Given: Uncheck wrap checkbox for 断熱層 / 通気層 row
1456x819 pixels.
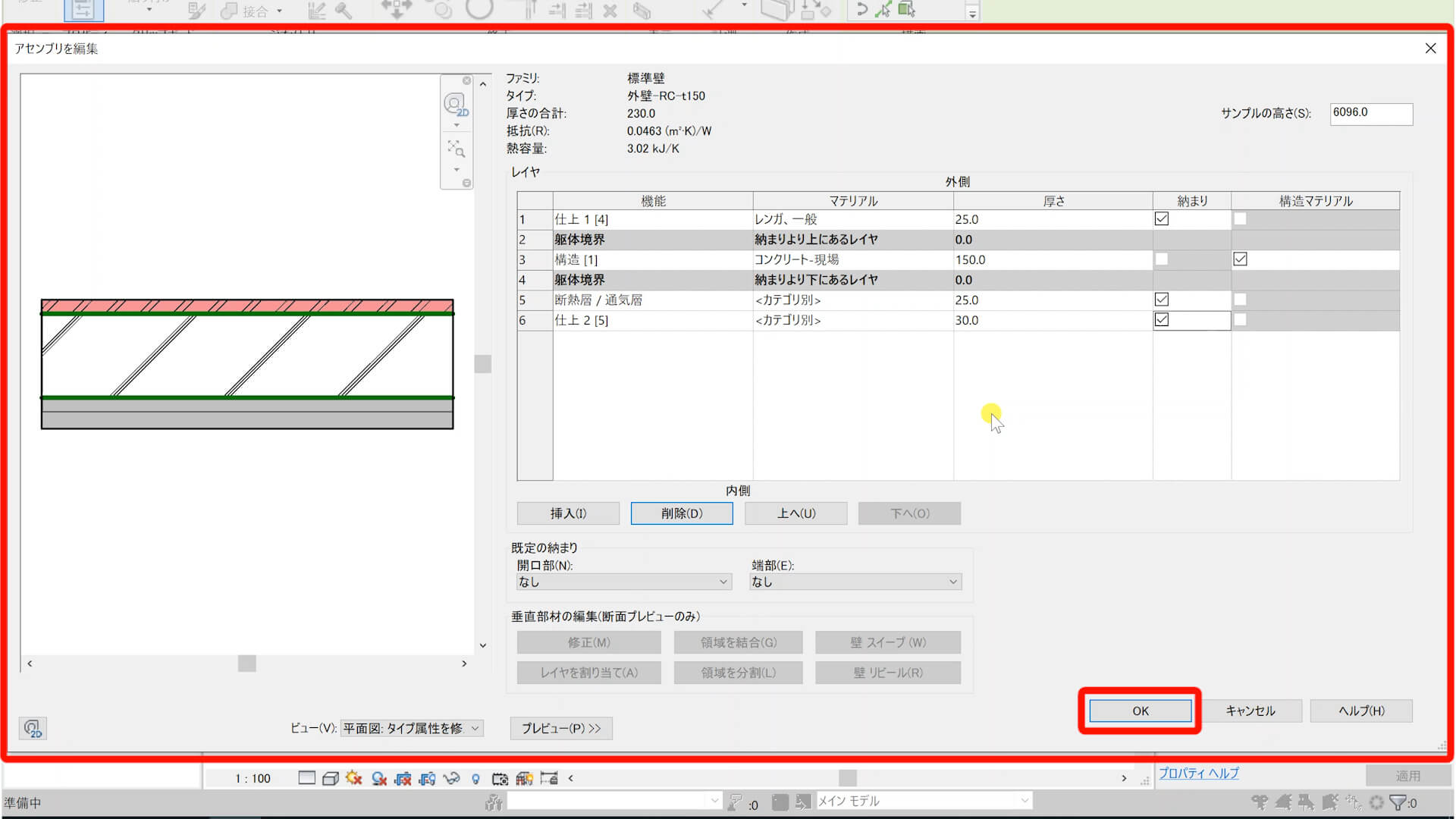Looking at the screenshot, I should coord(1161,300).
